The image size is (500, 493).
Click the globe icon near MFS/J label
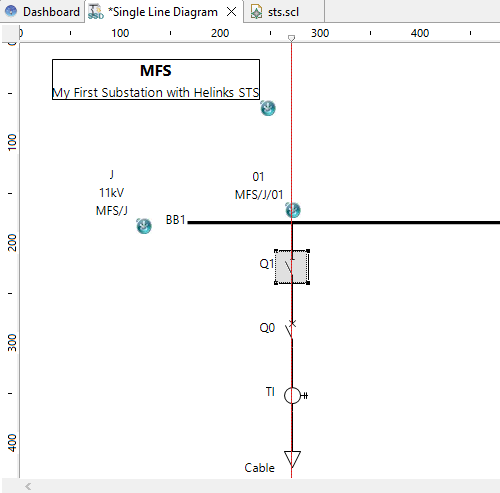(x=144, y=226)
